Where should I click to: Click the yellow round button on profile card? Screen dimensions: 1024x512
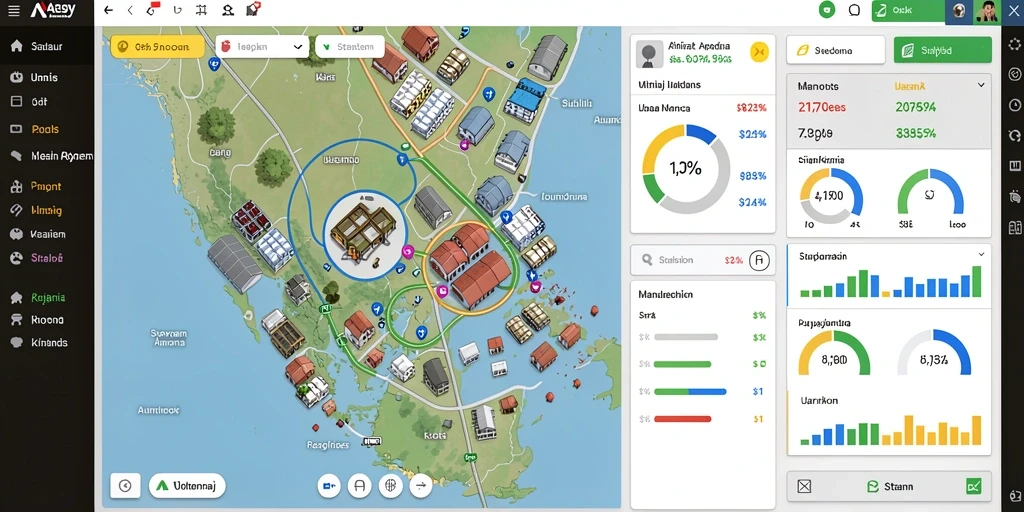pos(758,52)
